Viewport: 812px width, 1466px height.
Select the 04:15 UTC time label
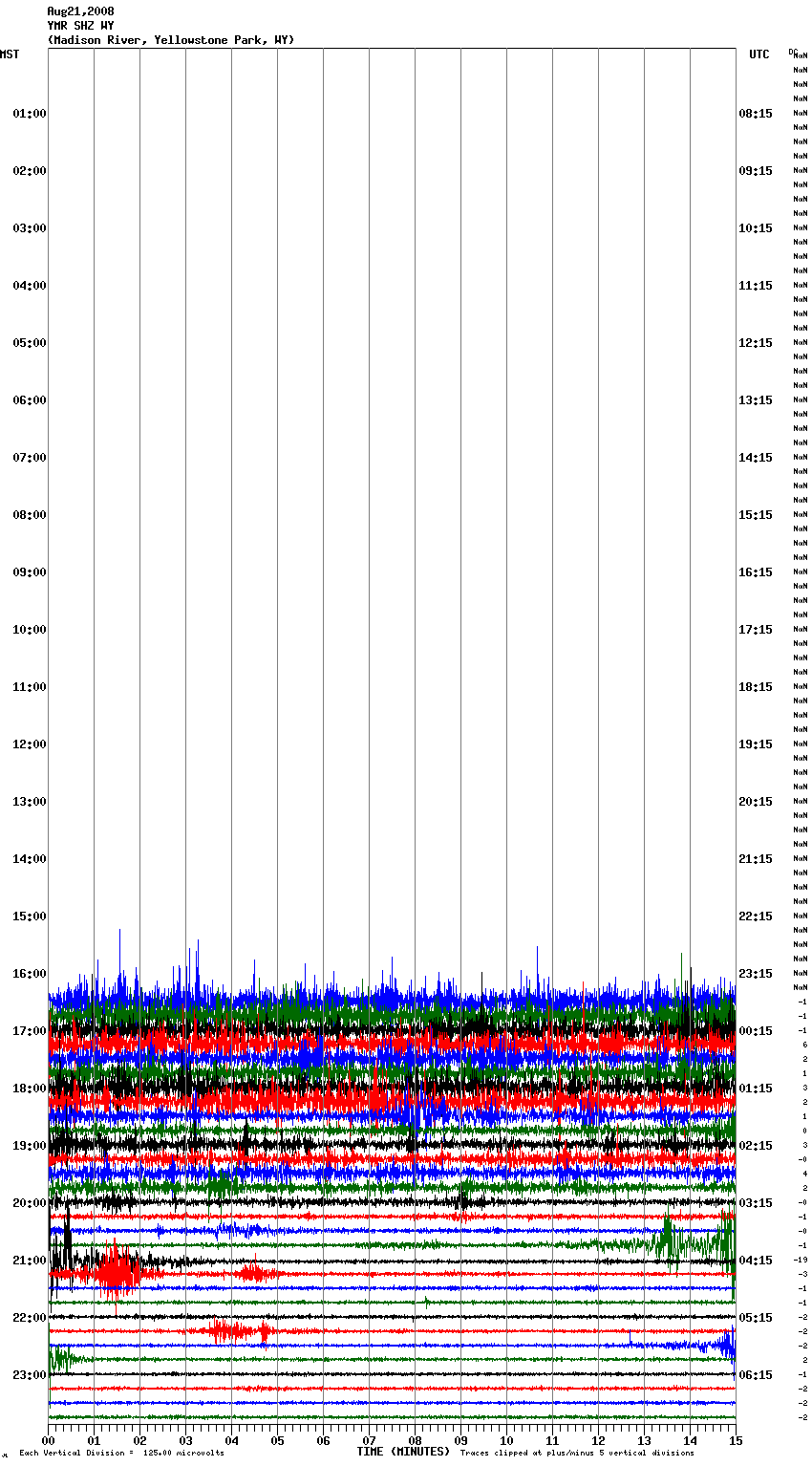coord(756,1261)
